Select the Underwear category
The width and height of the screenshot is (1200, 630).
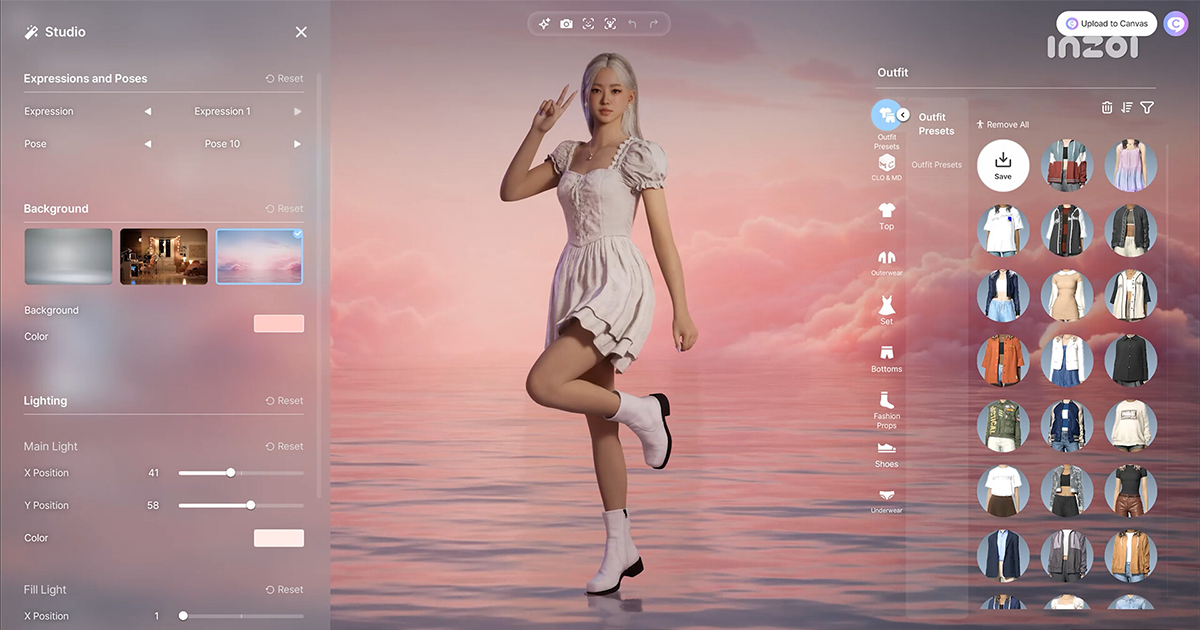pyautogui.click(x=886, y=500)
